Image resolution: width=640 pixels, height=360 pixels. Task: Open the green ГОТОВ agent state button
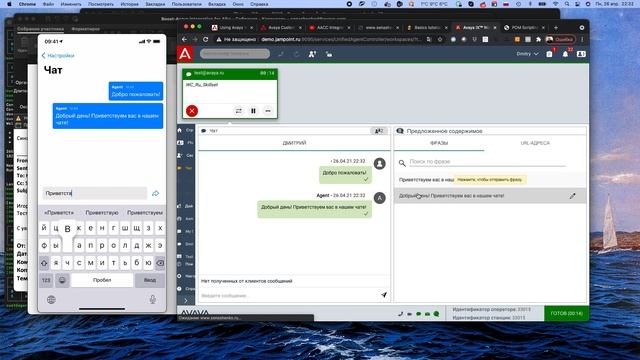click(567, 313)
